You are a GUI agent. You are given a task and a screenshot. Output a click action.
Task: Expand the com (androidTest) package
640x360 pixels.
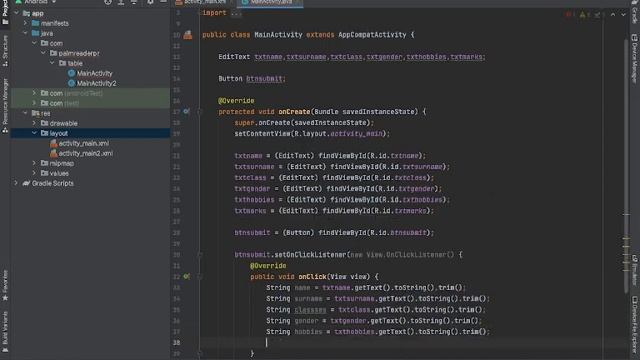[34, 93]
